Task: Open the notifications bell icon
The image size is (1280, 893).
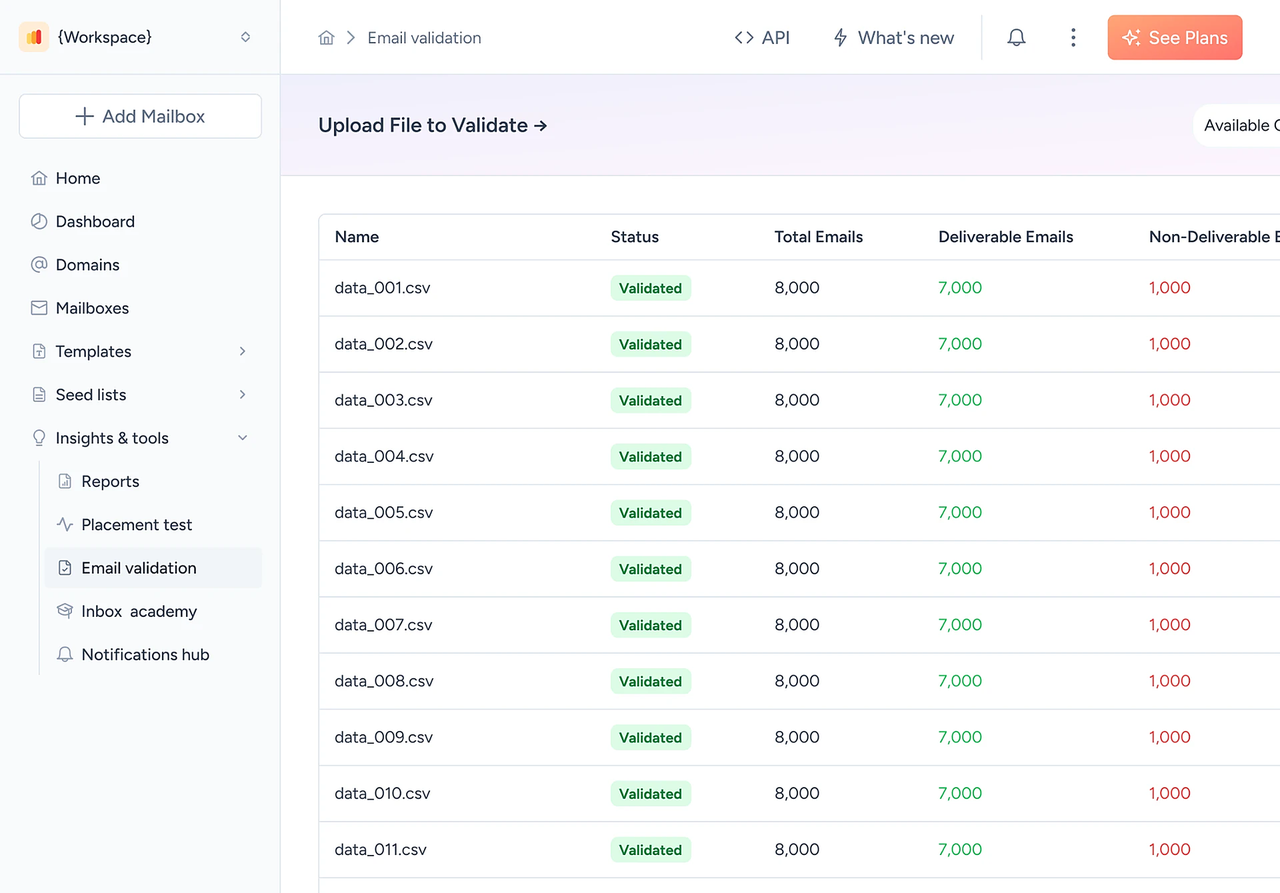Action: click(x=1016, y=38)
